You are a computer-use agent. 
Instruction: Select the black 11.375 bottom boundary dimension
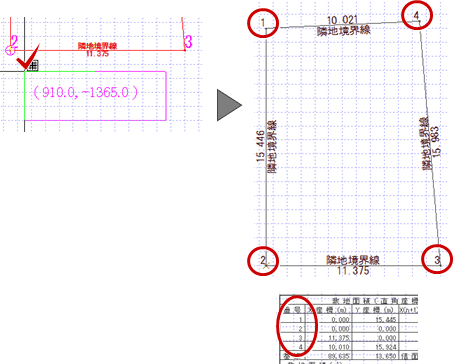[x=353, y=270]
